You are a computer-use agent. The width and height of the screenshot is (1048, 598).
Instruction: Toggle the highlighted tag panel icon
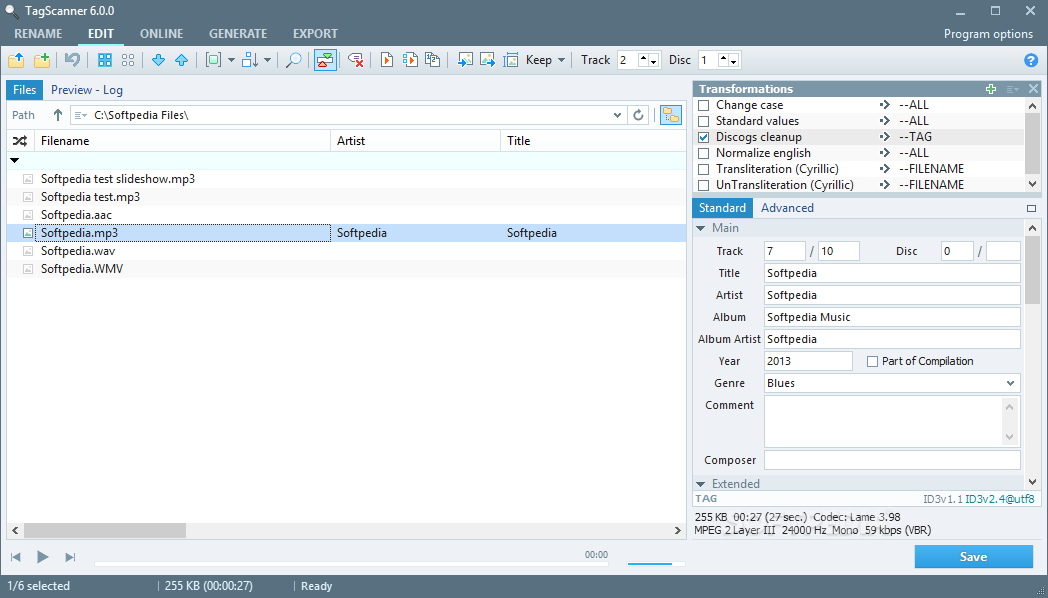pos(325,60)
